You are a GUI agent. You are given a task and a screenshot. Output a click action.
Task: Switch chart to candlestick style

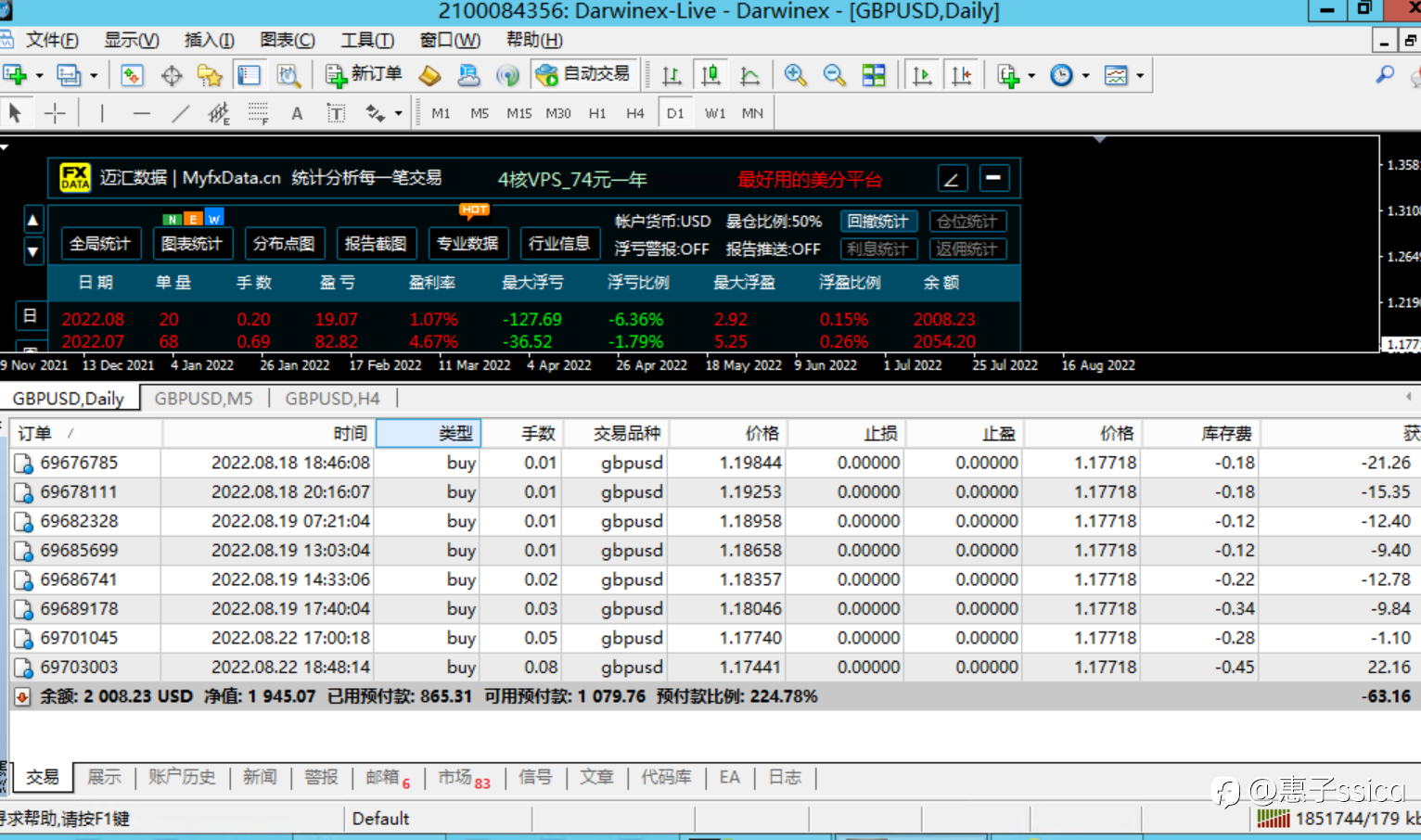click(x=711, y=75)
